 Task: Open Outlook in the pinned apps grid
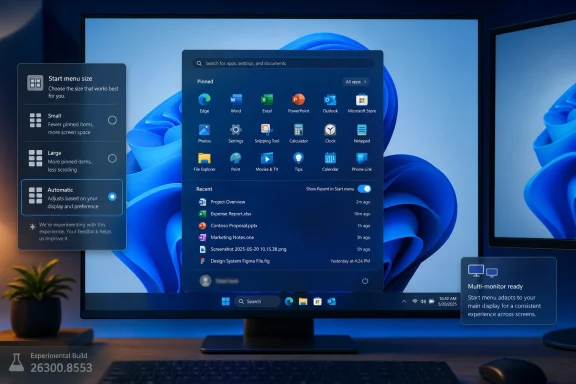tap(330, 103)
